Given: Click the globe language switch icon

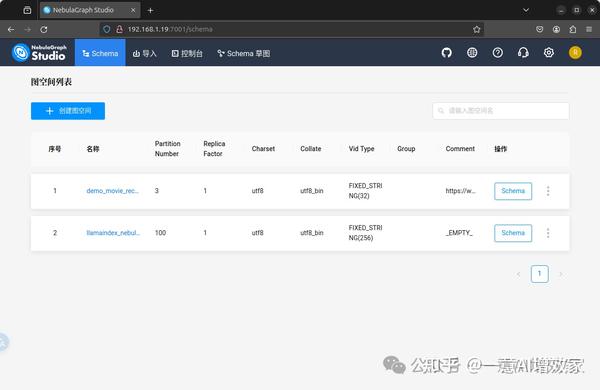Looking at the screenshot, I should 472,52.
